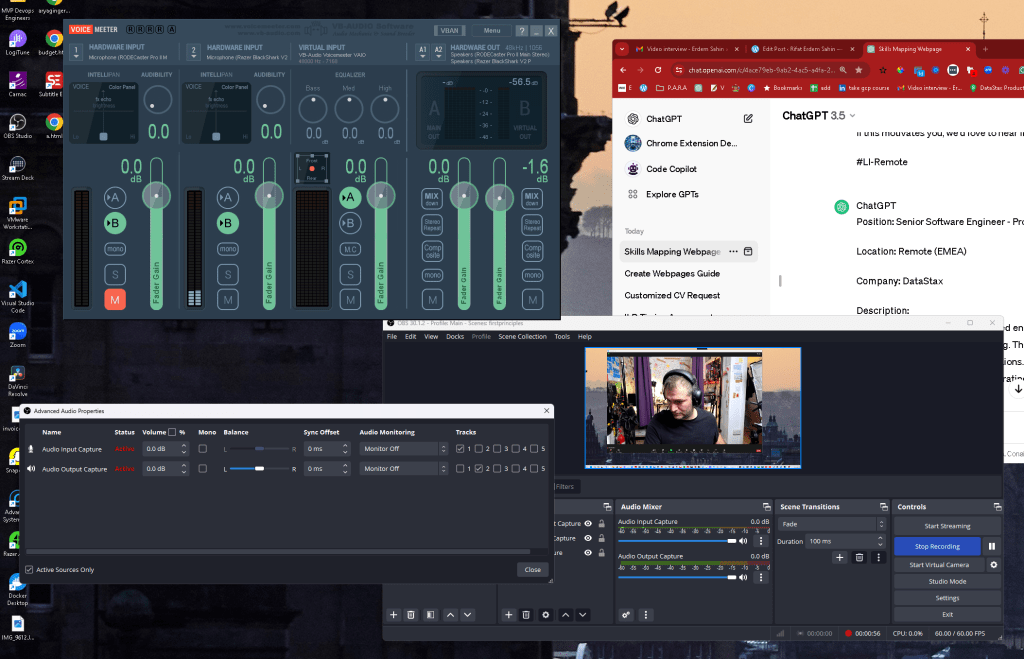Toggle bus B on the Voicemeeter virtual input
Screen dimensions: 1024x659
pos(350,223)
